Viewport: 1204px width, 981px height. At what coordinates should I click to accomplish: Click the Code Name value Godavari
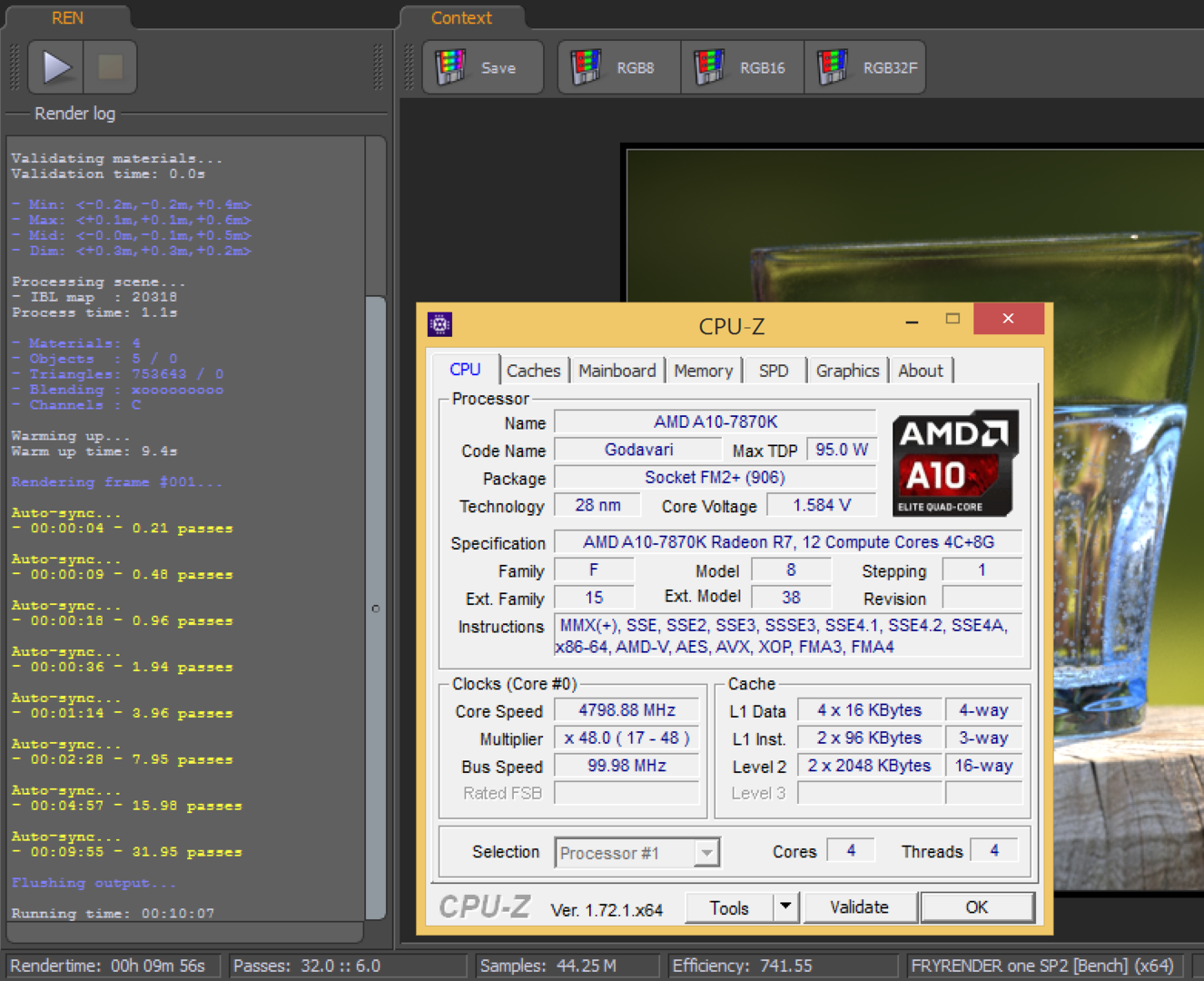point(638,450)
